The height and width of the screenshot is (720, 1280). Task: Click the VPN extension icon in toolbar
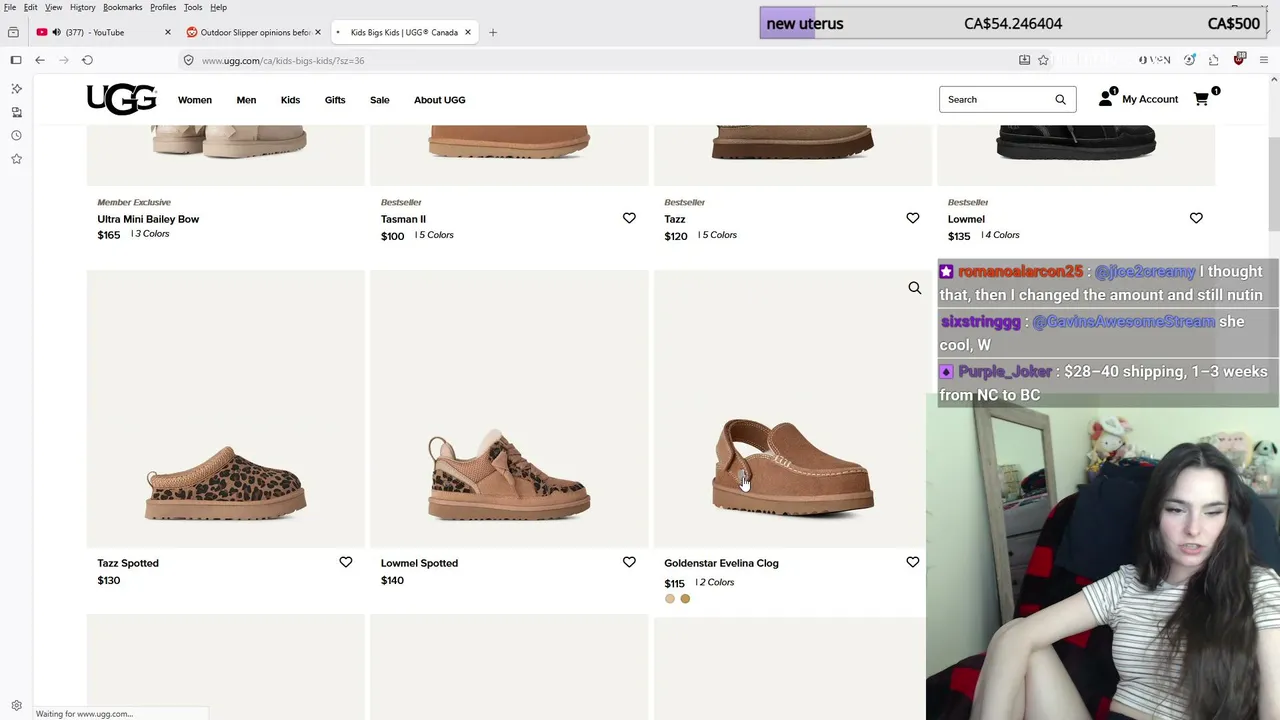(1154, 60)
